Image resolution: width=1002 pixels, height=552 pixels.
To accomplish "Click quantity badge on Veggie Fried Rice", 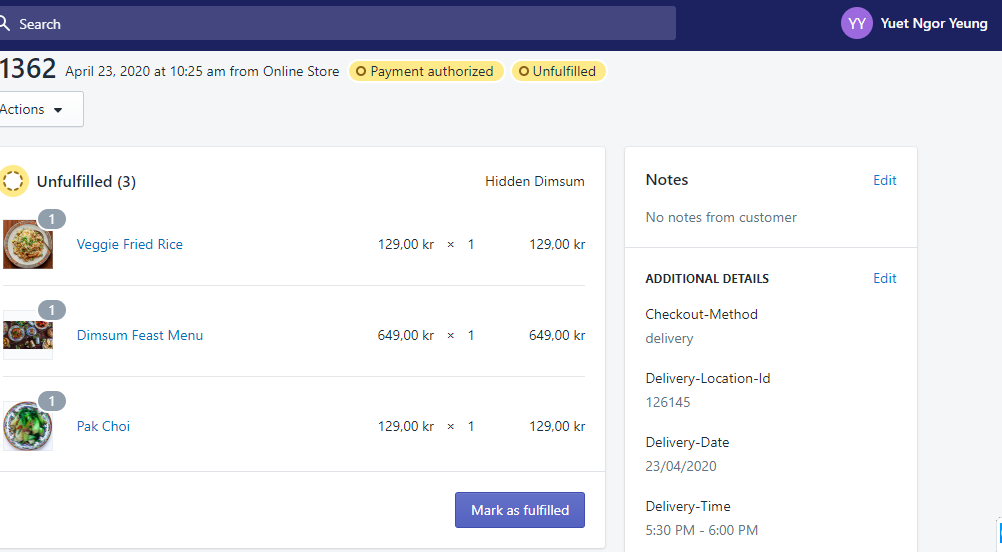I will click(52, 219).
